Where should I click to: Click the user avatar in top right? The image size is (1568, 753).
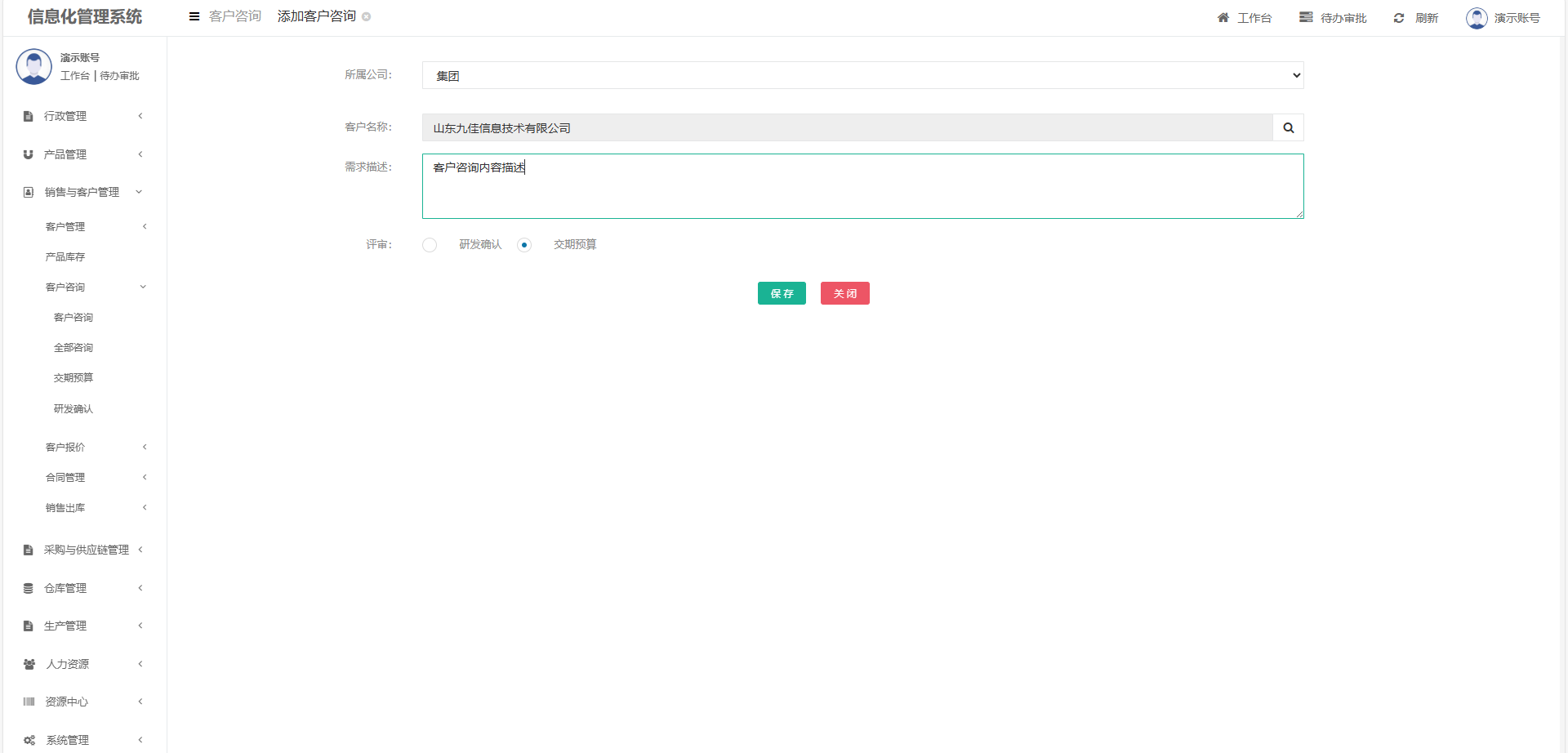click(1477, 18)
